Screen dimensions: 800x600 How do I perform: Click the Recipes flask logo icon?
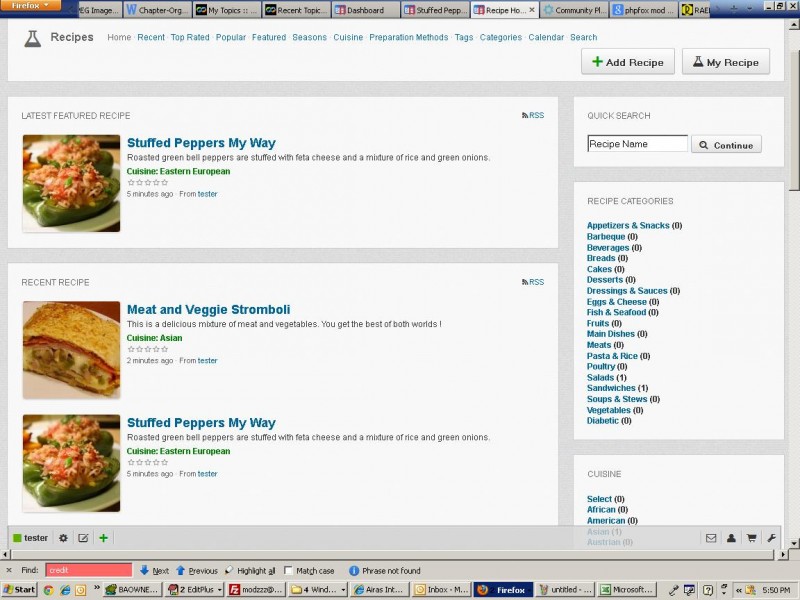32,38
